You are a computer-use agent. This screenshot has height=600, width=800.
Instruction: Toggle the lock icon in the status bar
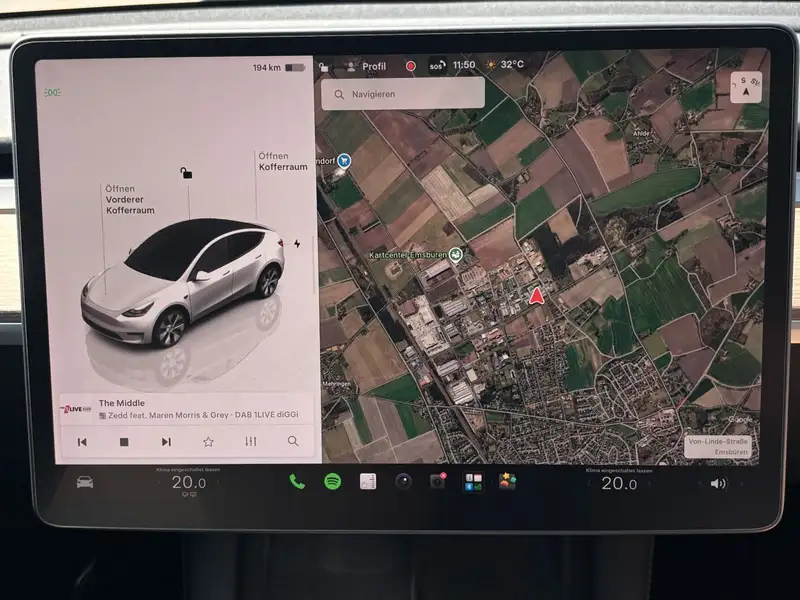click(x=324, y=67)
